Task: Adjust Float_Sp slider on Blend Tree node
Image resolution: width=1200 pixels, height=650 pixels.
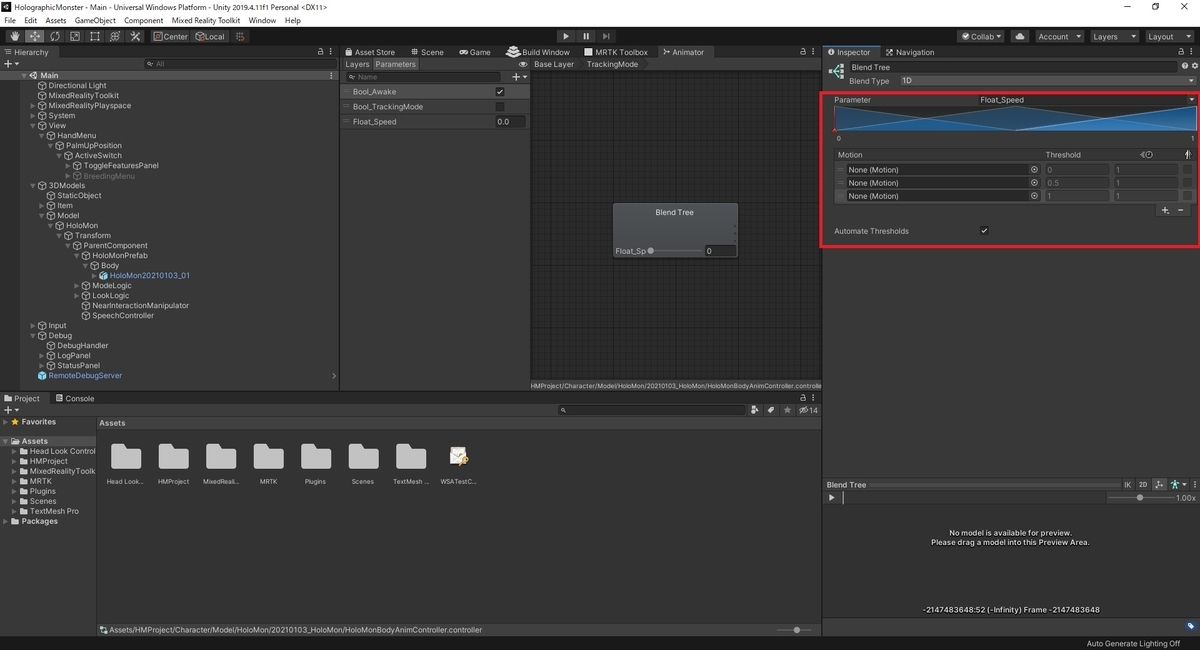Action: [x=675, y=251]
